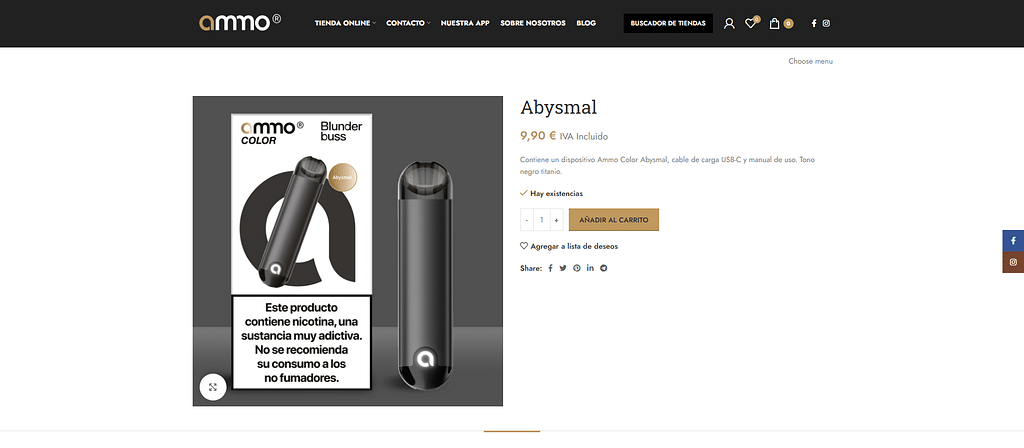Click Añadir al carrito button
Viewport: 1024px width, 448px height.
click(614, 220)
